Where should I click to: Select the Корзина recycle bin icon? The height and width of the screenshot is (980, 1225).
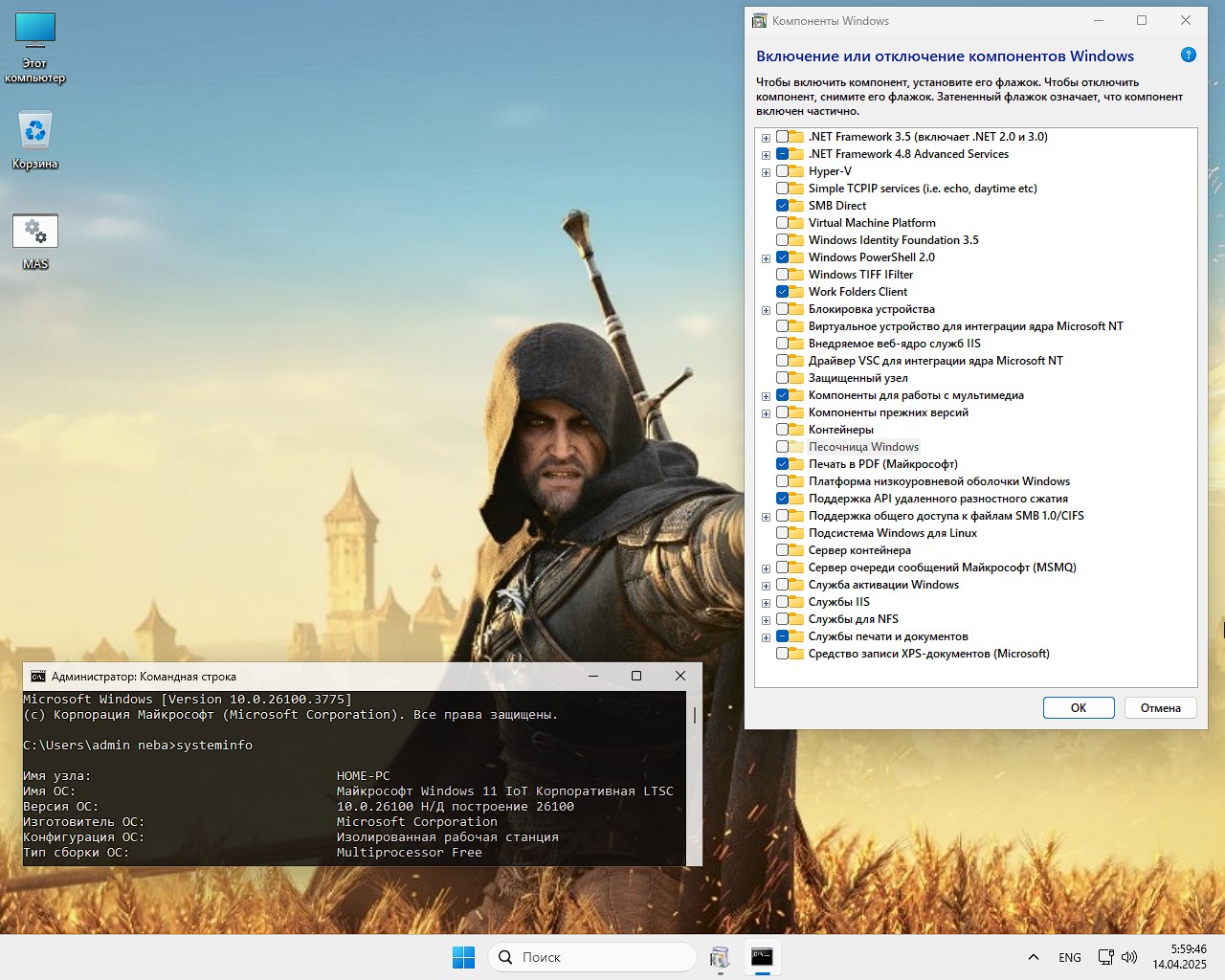click(x=35, y=141)
